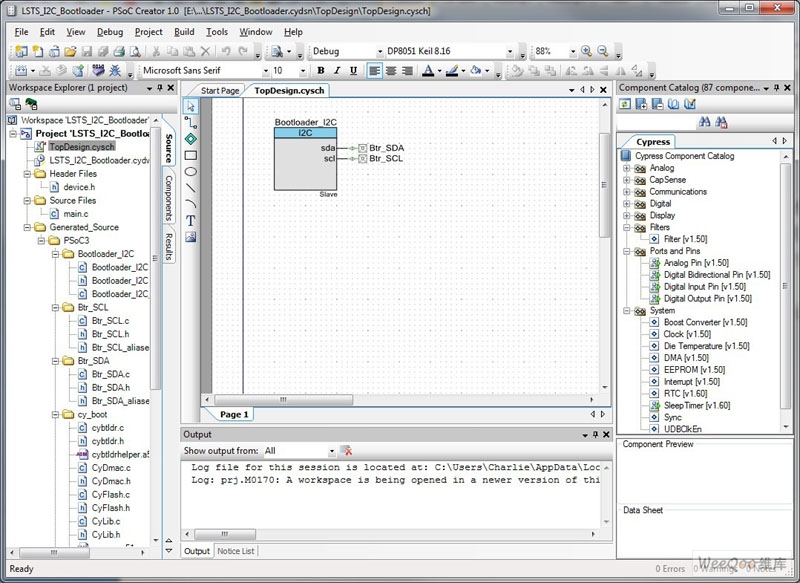Open the DP8051 Keil 8.16 toolchain dropdown
800x583 pixels.
[509, 52]
